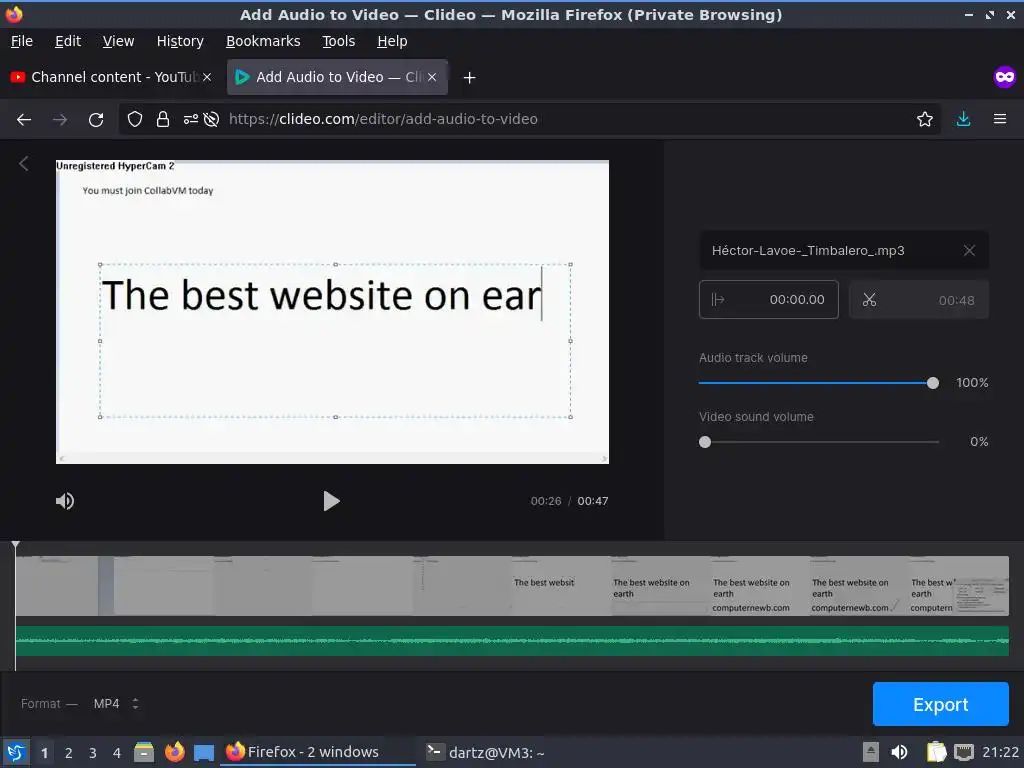Launch Firefox from the taskbar launcher icon

coord(174,752)
